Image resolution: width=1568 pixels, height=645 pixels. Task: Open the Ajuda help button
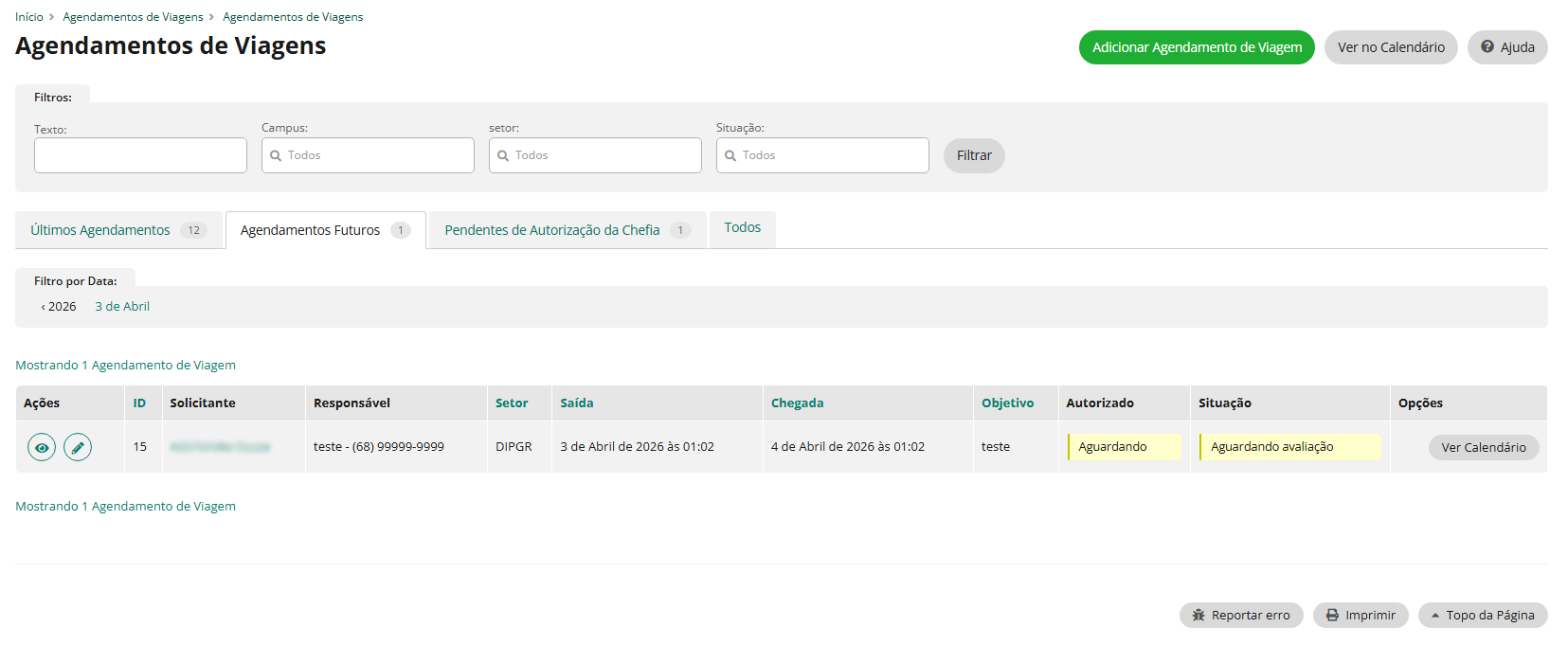tap(1506, 47)
